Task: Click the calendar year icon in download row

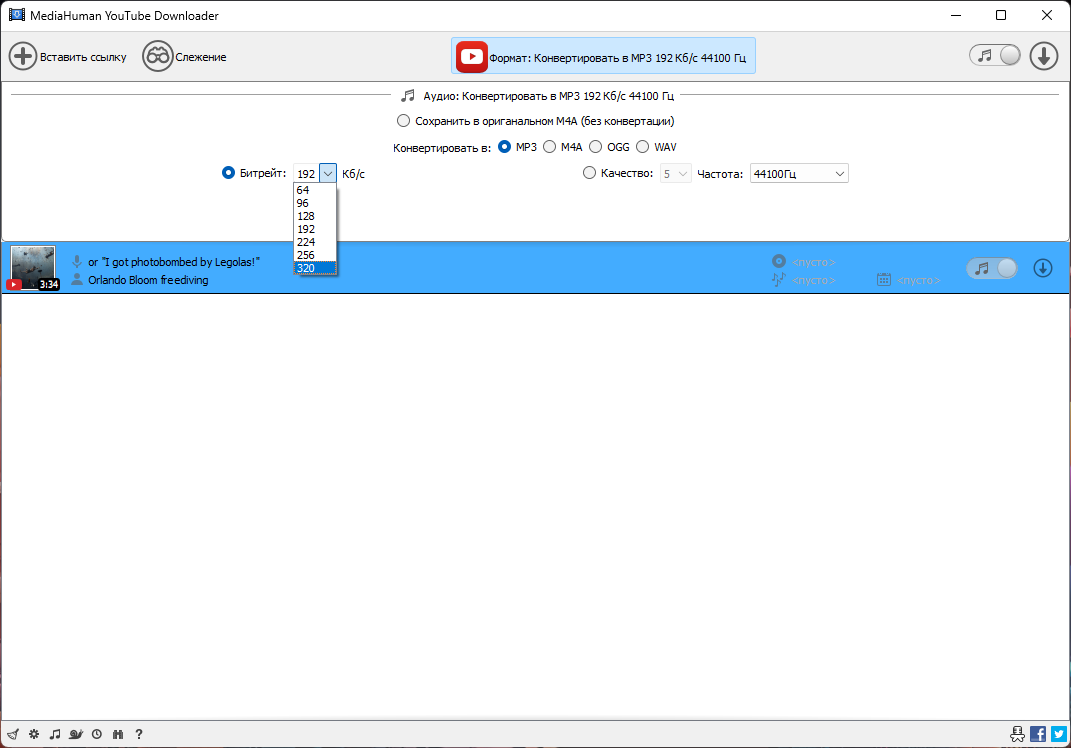Action: click(x=884, y=279)
